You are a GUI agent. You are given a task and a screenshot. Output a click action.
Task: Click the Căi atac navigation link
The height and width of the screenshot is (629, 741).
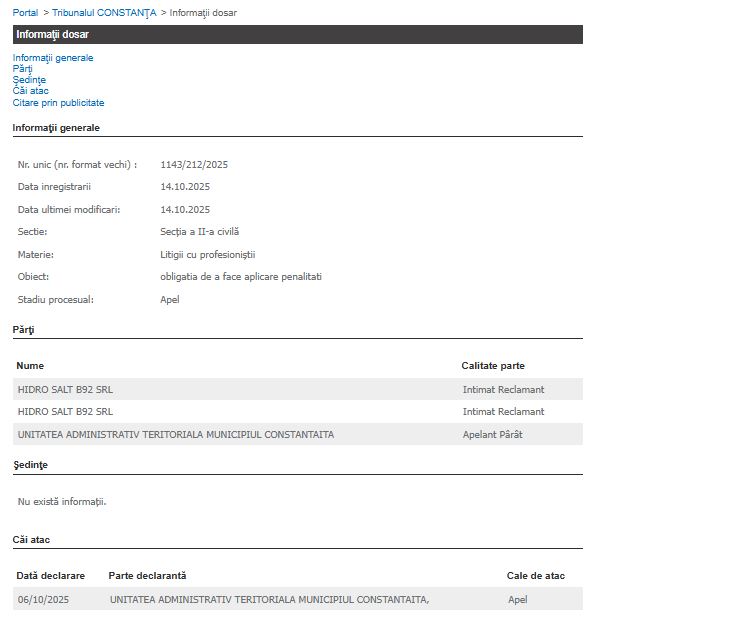point(30,91)
